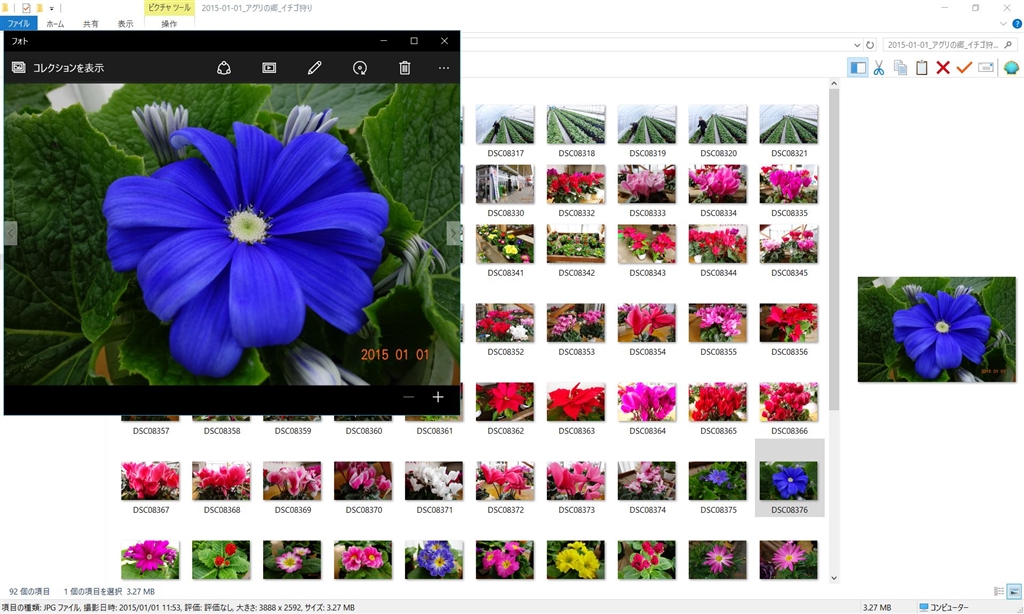
Task: Open the three-dot more menu in Photos
Action: pos(444,68)
